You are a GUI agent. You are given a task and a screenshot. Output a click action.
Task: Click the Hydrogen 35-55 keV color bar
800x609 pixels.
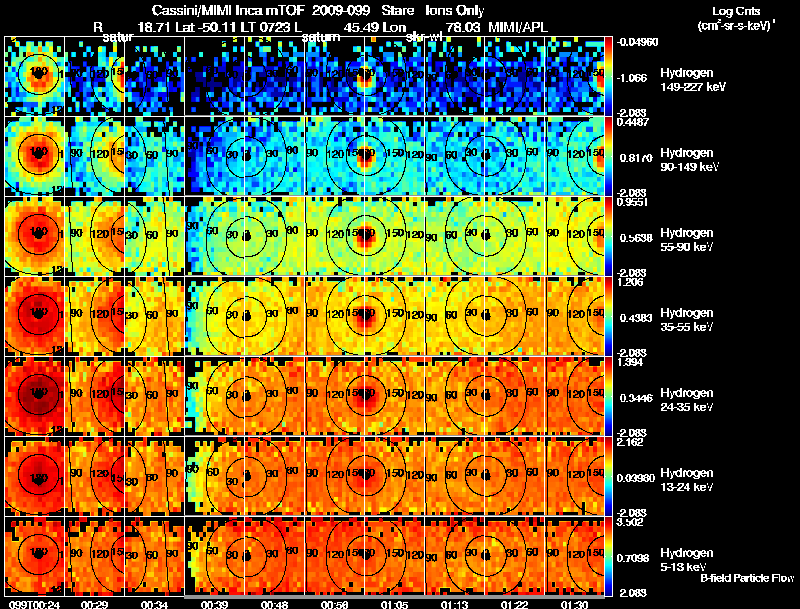609,316
